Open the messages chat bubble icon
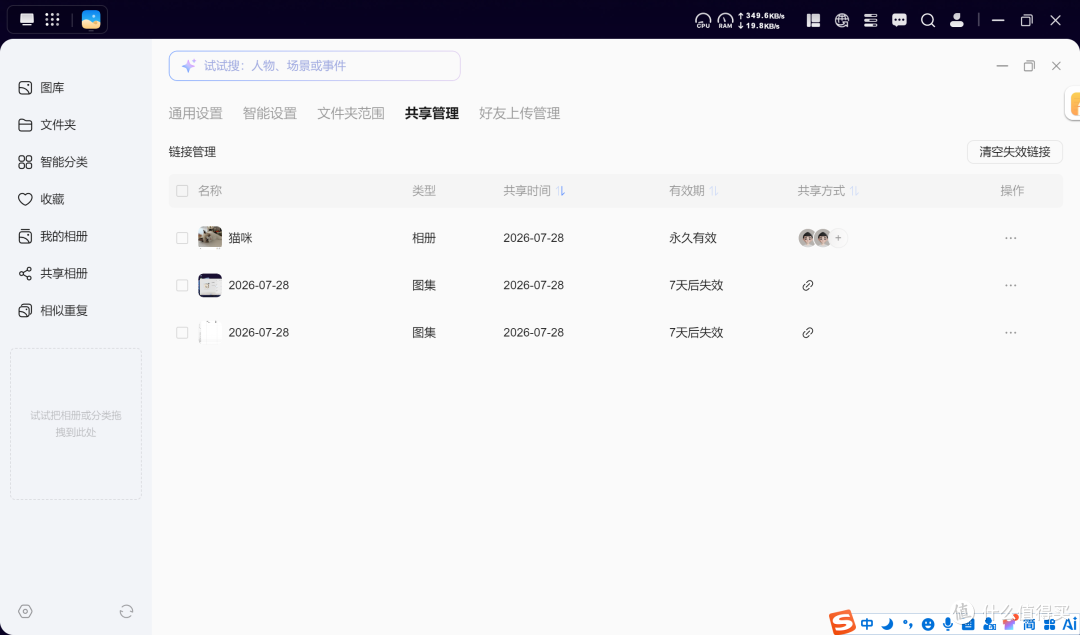 coord(899,20)
